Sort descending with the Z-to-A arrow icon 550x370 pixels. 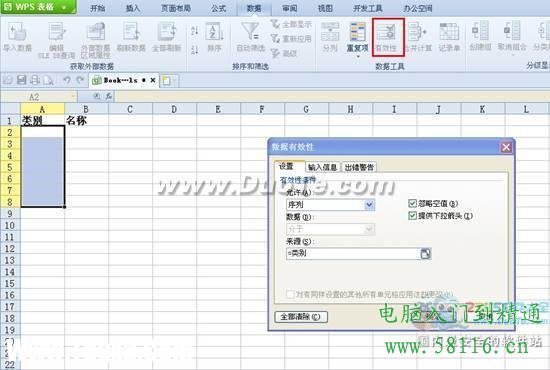click(x=195, y=50)
